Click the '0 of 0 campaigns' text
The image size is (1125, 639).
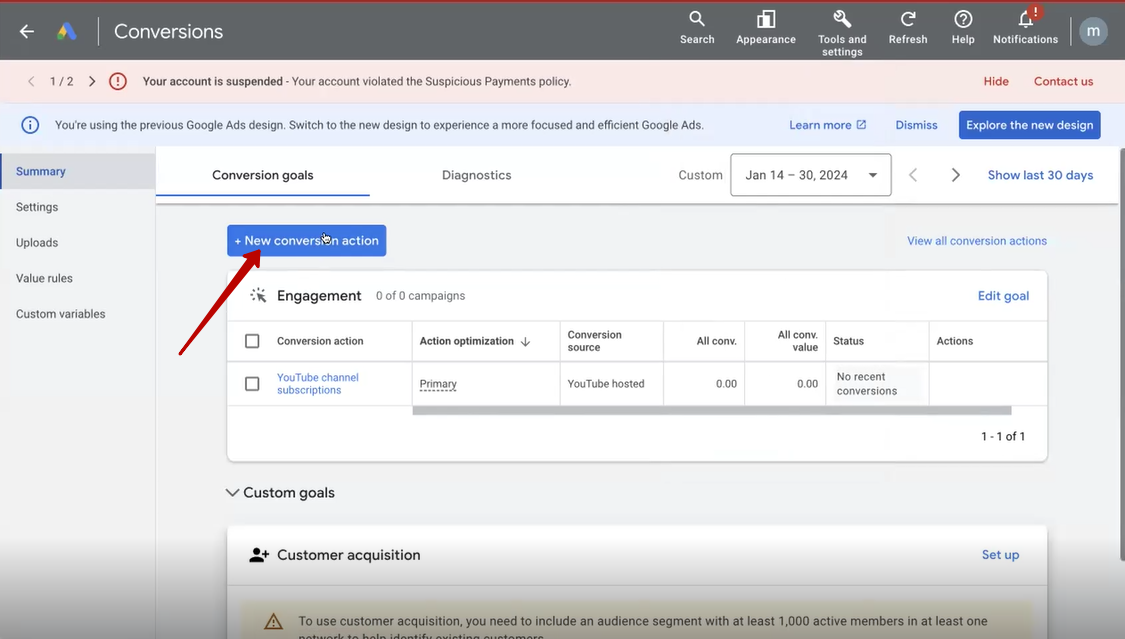pos(420,295)
